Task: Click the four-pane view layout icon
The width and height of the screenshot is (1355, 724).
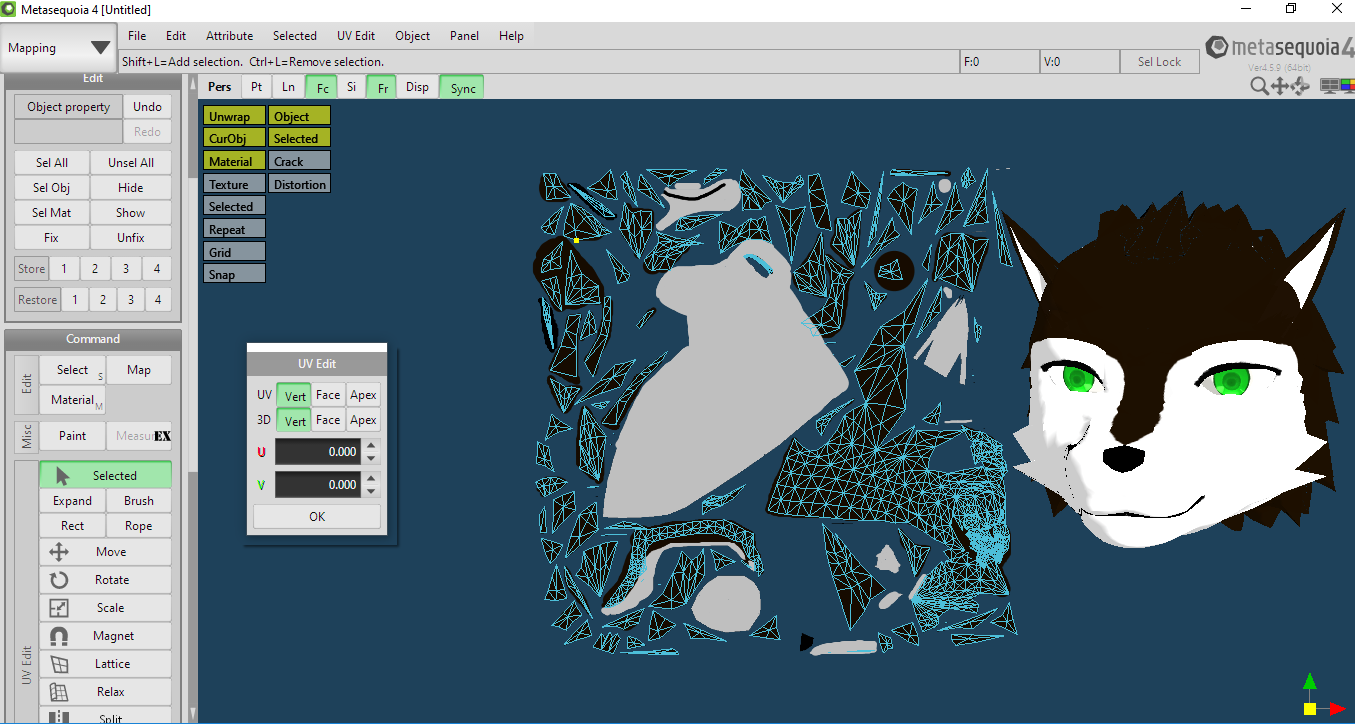Action: [1329, 87]
